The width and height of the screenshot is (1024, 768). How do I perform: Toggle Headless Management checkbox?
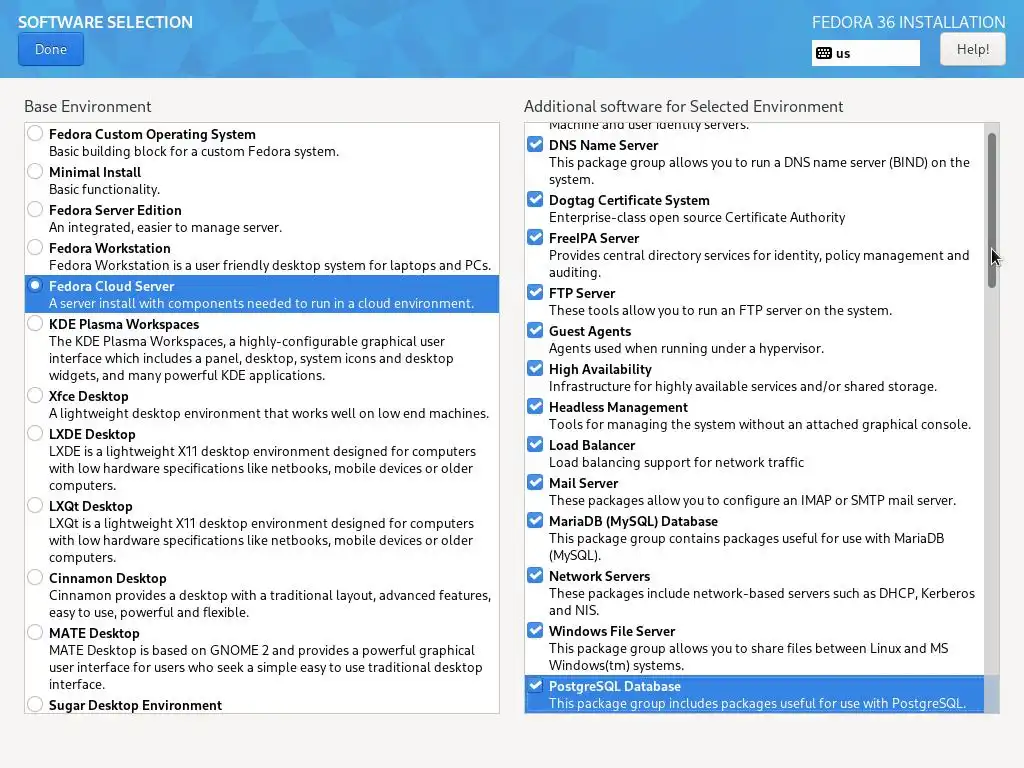point(535,406)
